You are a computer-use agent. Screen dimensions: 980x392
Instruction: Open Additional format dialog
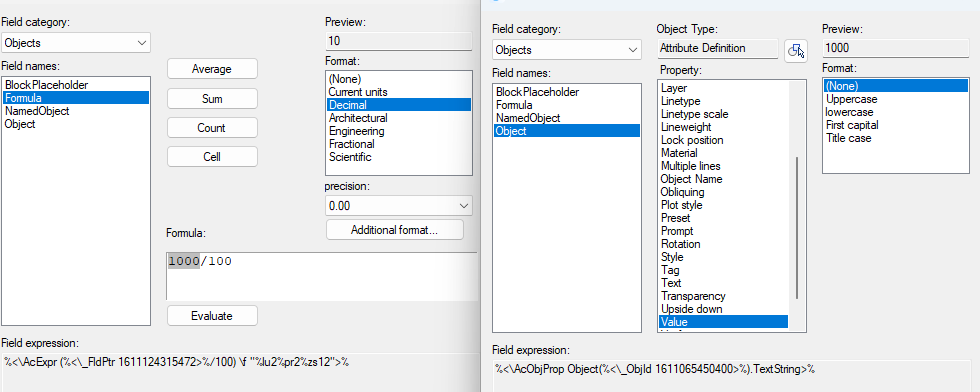[x=394, y=229]
